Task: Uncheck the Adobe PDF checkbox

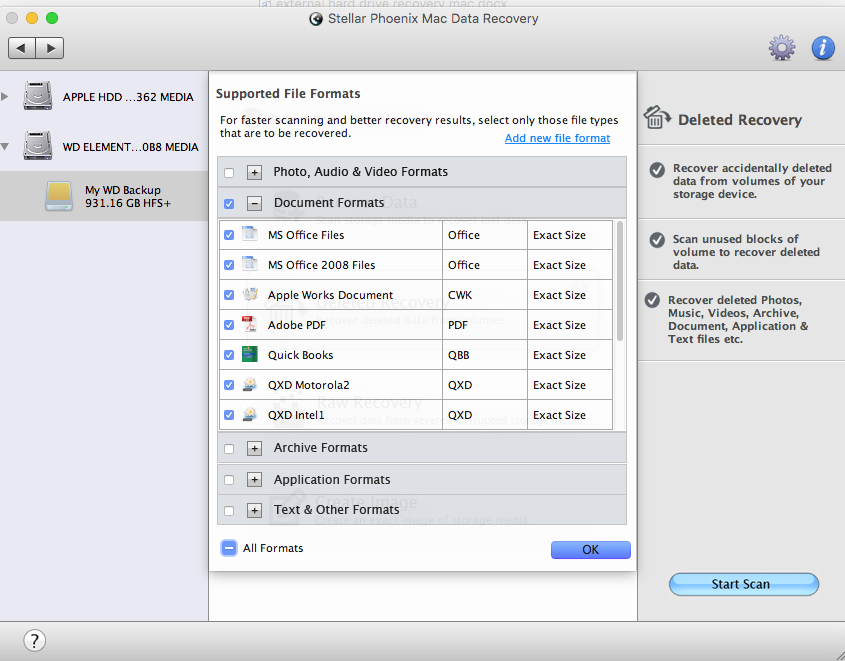Action: click(x=229, y=325)
